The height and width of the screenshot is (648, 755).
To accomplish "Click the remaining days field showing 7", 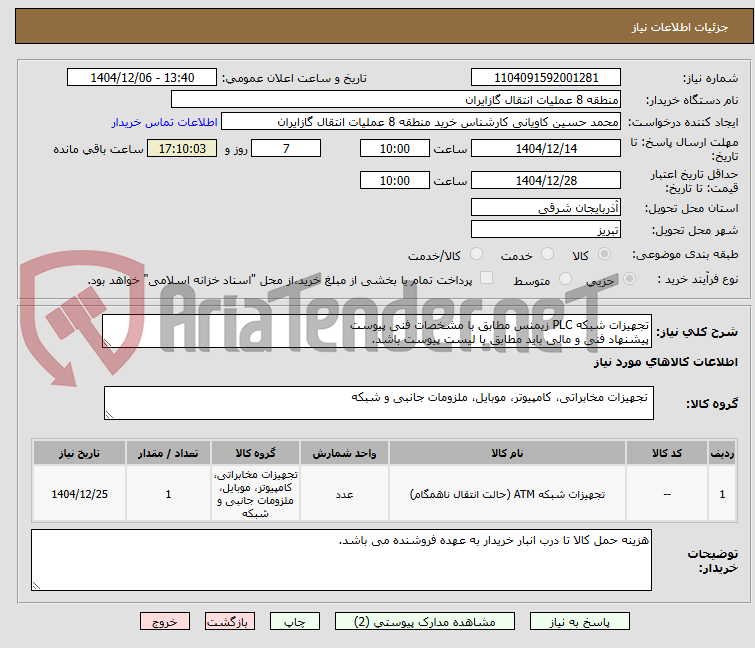I will 286,148.
